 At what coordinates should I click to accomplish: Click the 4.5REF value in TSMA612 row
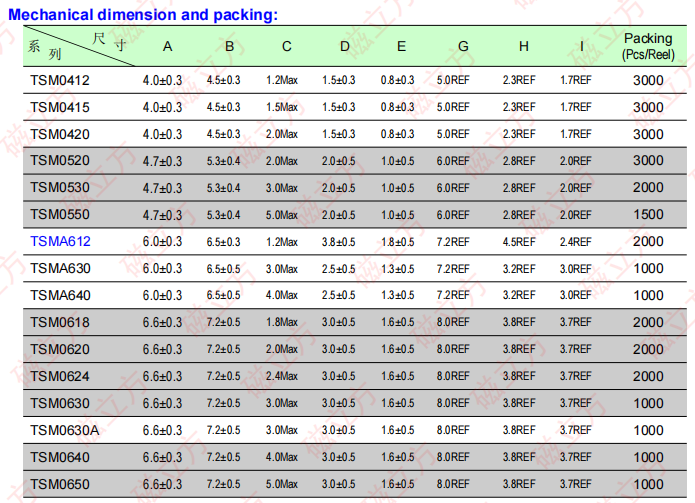[518, 241]
